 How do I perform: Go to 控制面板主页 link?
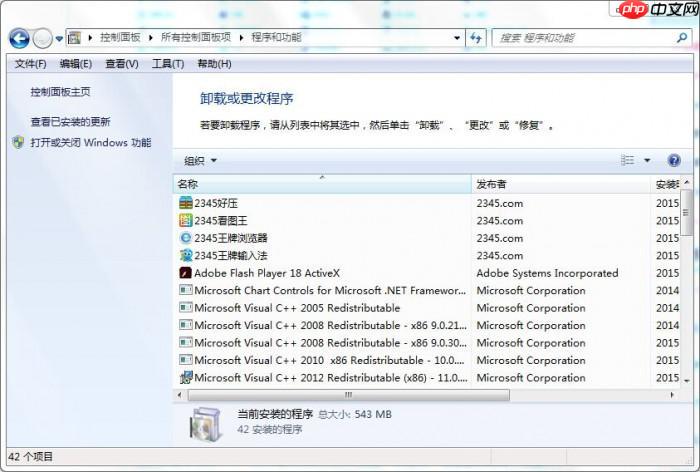point(60,92)
